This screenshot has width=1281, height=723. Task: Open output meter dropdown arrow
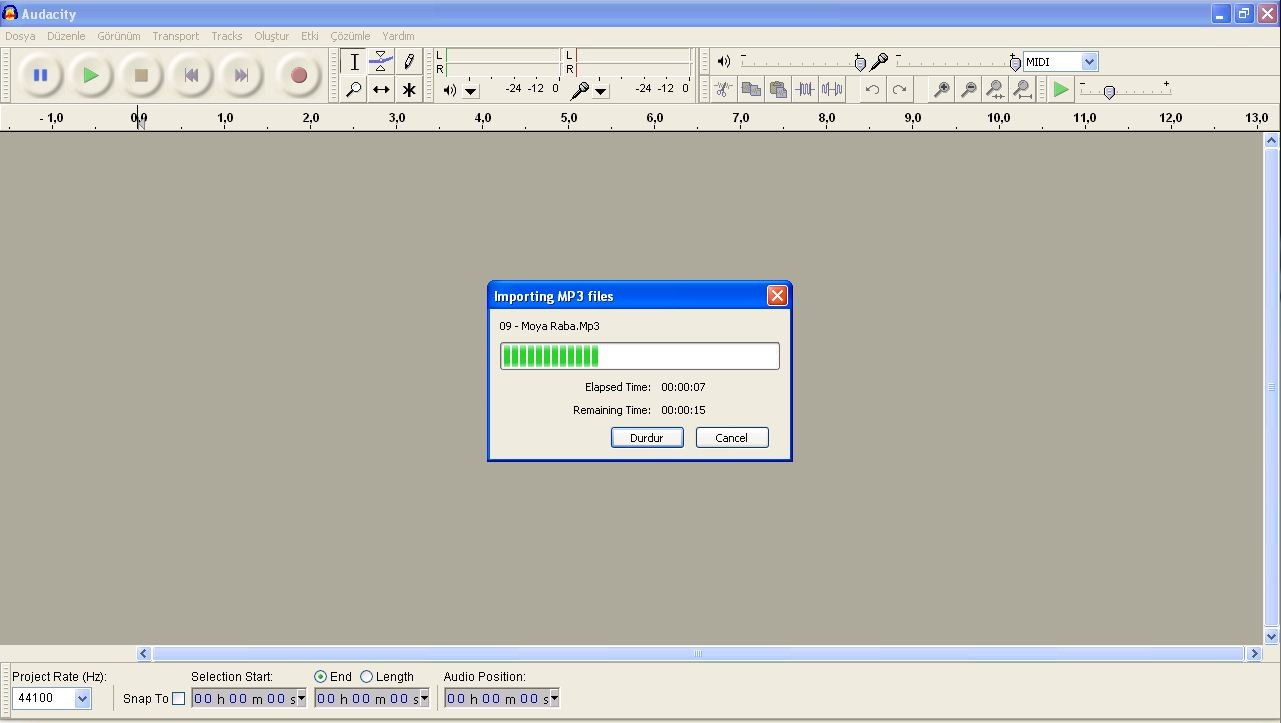point(470,91)
